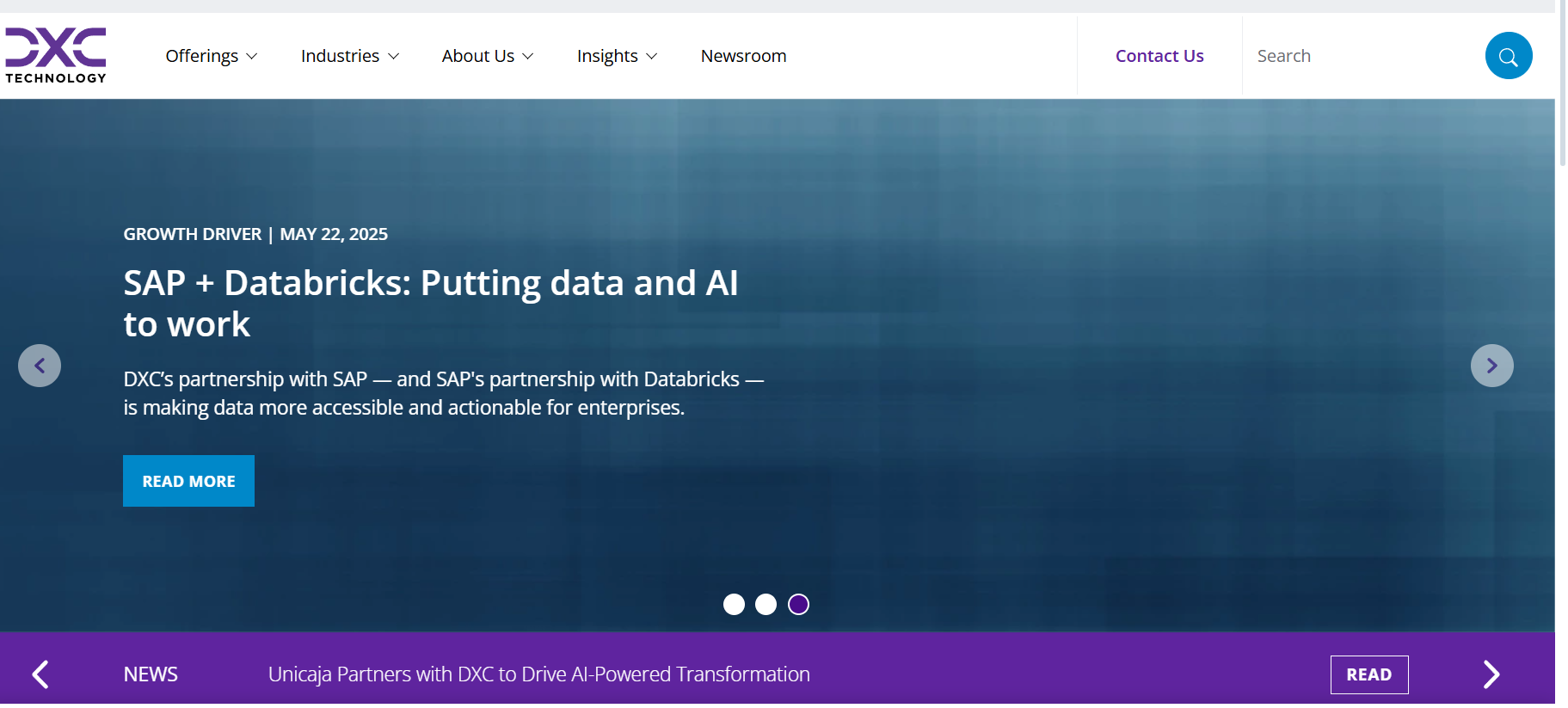Image resolution: width=1568 pixels, height=708 pixels.
Task: Expand the Offerings menu
Action: click(212, 56)
